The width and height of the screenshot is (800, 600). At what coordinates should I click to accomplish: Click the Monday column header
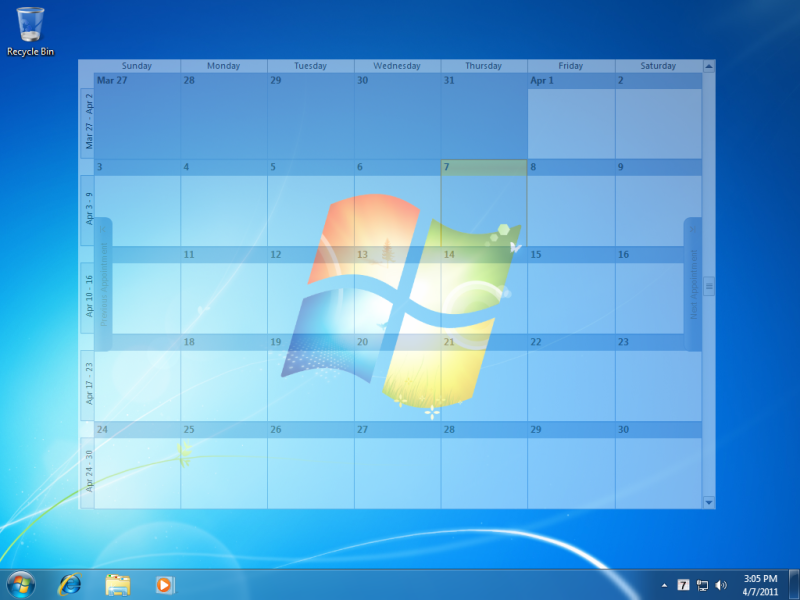(x=223, y=66)
